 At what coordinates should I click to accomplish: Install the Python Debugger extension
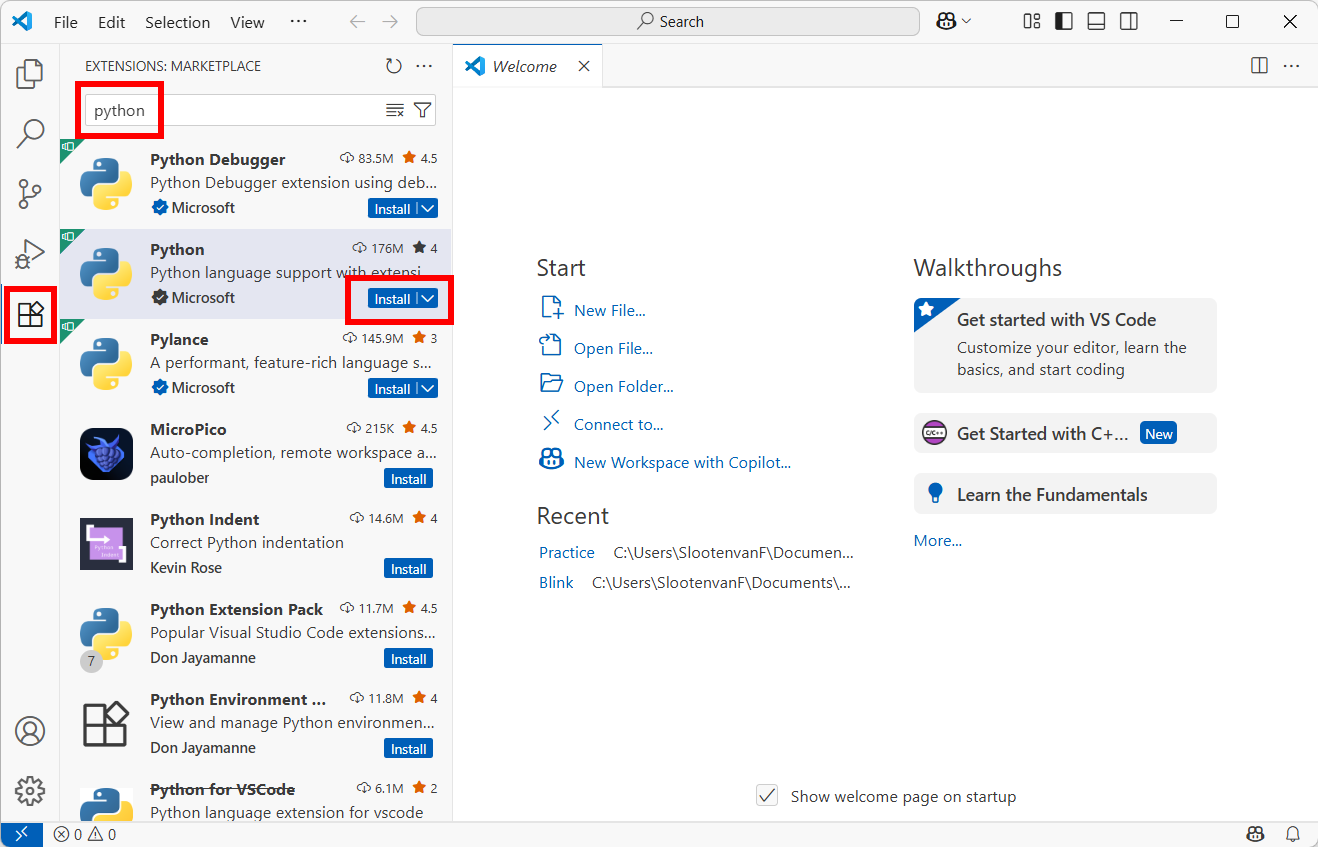pos(392,208)
